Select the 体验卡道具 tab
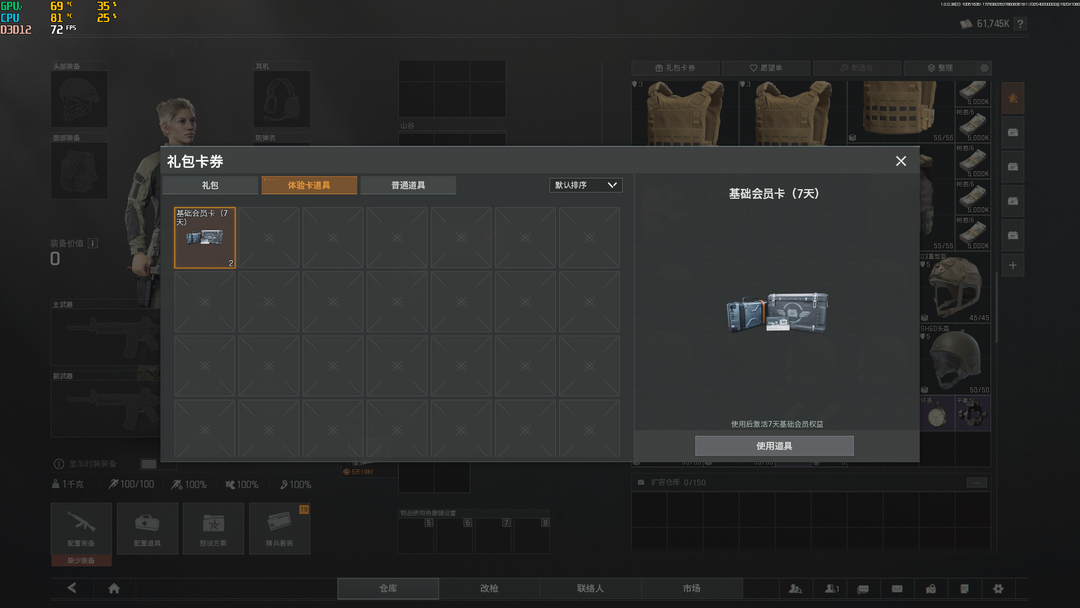The height and width of the screenshot is (608, 1080). coord(308,185)
